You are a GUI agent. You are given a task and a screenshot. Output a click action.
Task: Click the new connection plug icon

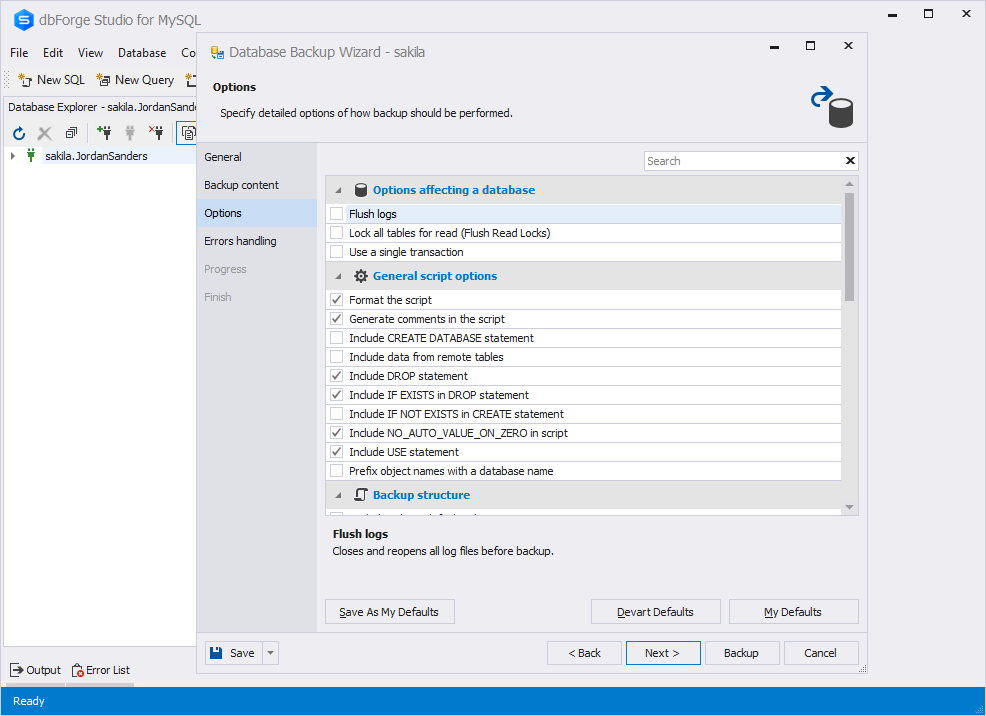(x=104, y=133)
